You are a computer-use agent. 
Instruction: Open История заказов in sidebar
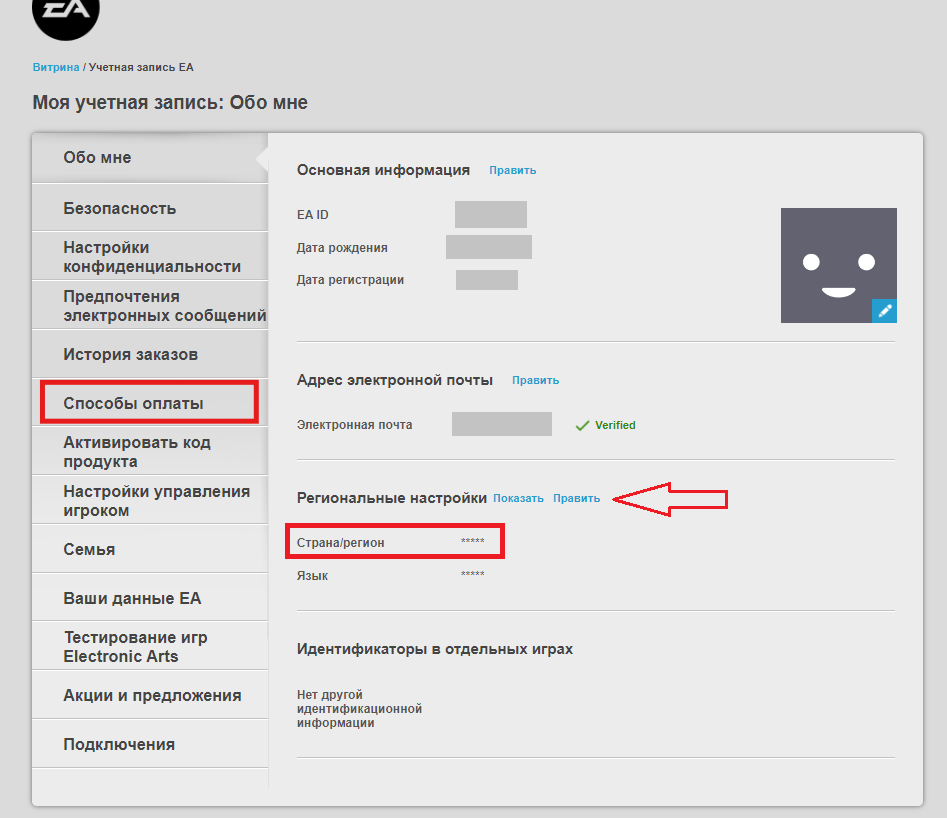pos(130,354)
